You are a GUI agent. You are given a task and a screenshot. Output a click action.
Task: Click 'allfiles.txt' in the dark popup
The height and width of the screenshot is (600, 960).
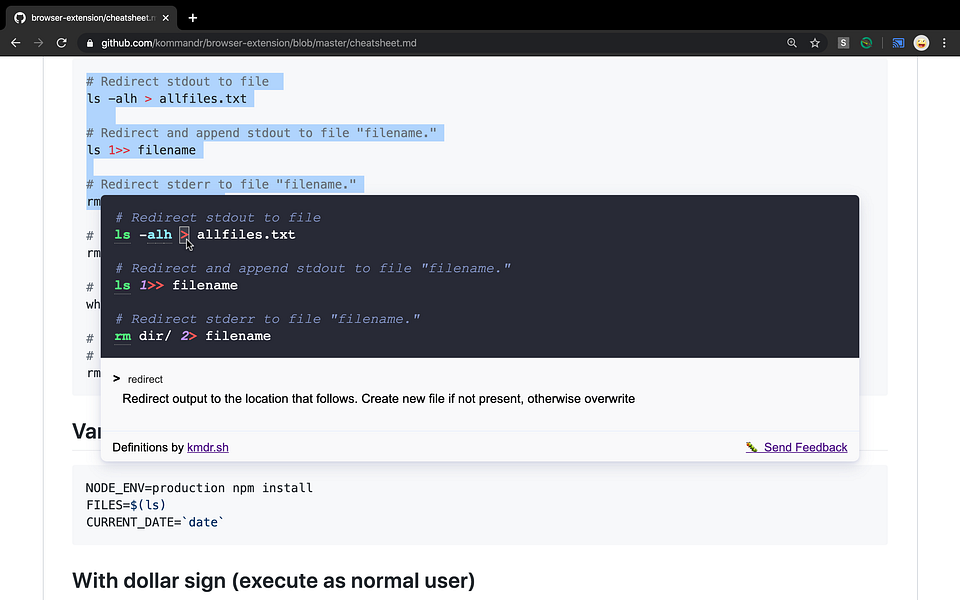tap(246, 234)
